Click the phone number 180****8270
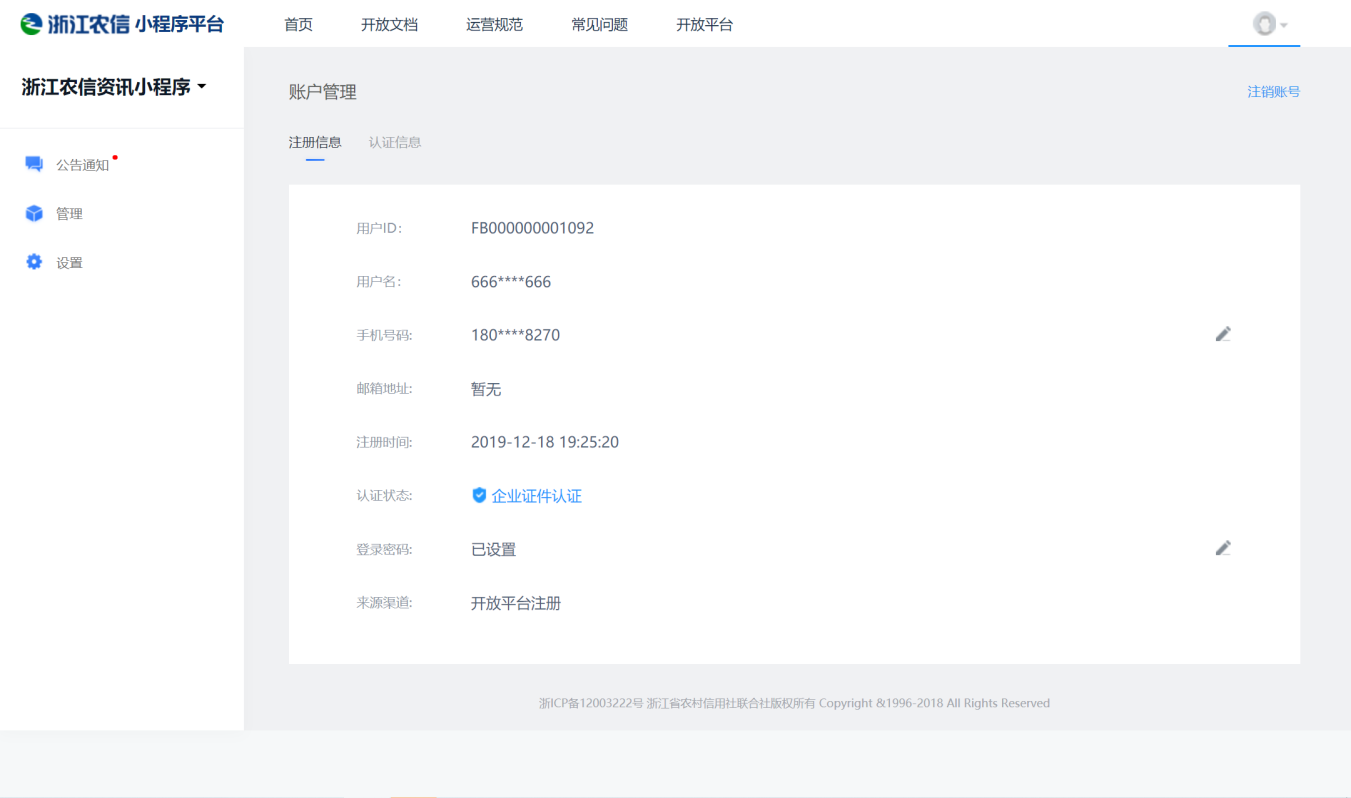 [x=515, y=335]
